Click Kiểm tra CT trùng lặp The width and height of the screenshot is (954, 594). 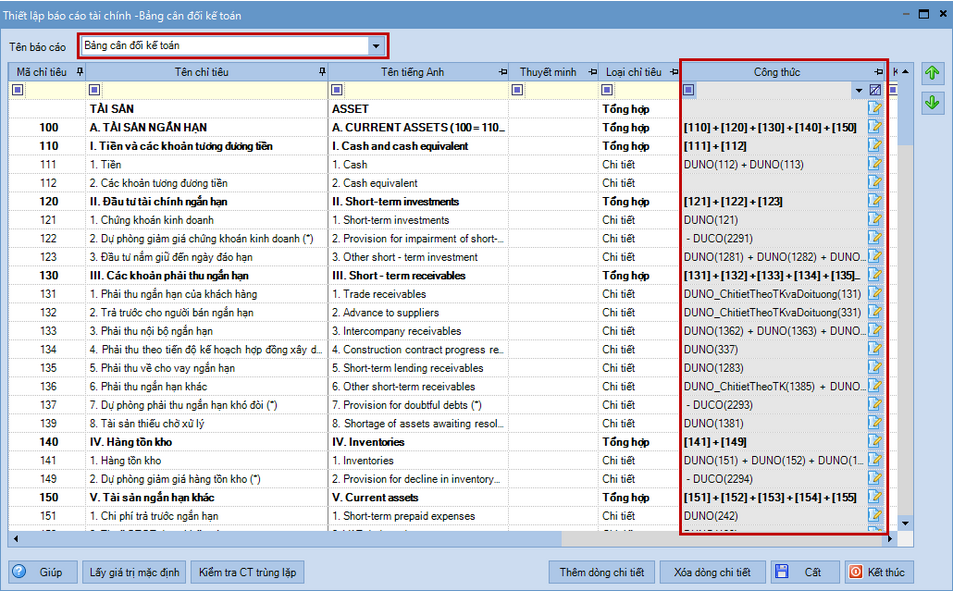tap(248, 572)
